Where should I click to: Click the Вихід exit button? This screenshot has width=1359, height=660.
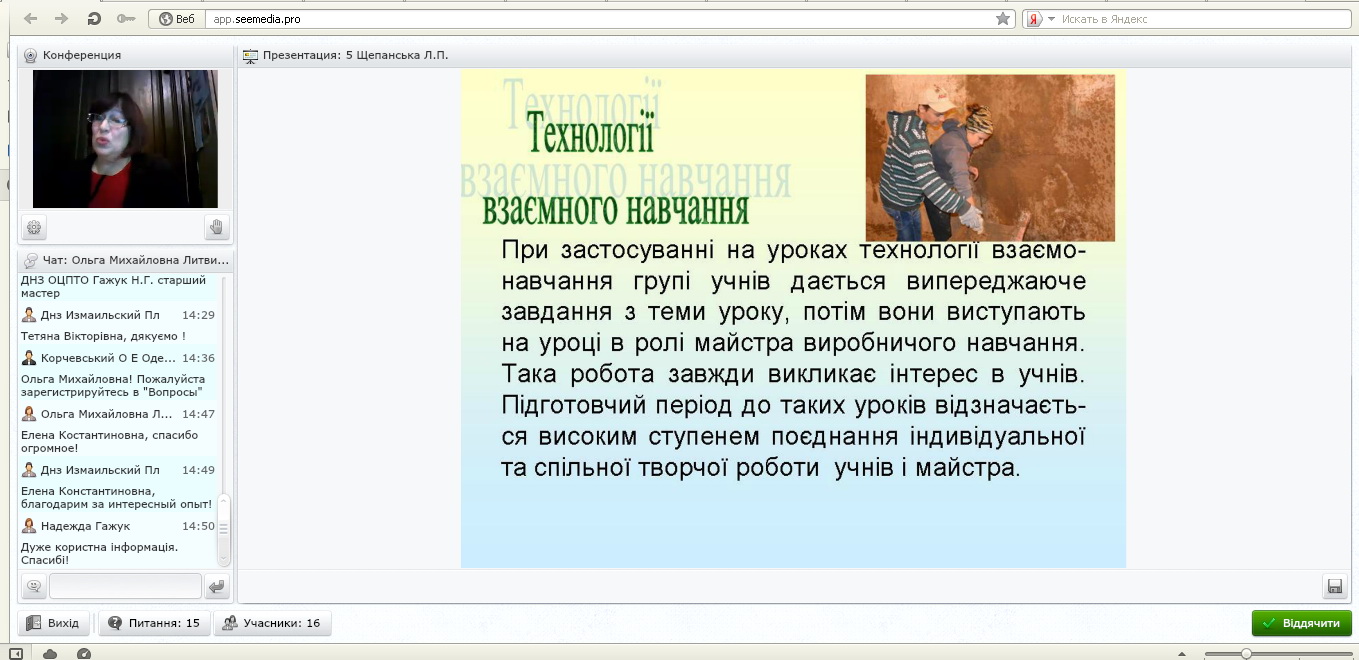(53, 623)
